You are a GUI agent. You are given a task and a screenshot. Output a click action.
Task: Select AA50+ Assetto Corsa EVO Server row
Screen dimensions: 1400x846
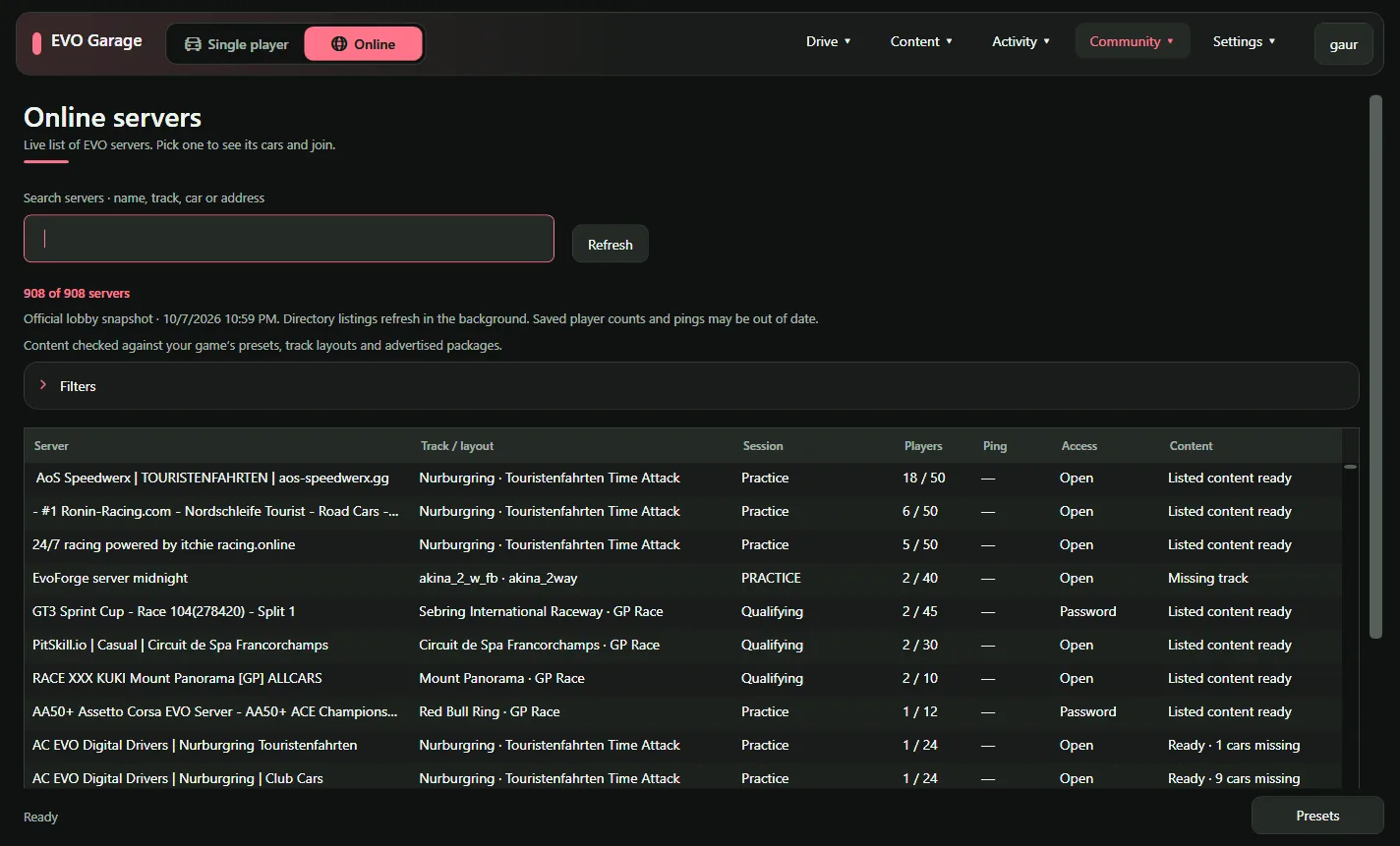point(683,712)
